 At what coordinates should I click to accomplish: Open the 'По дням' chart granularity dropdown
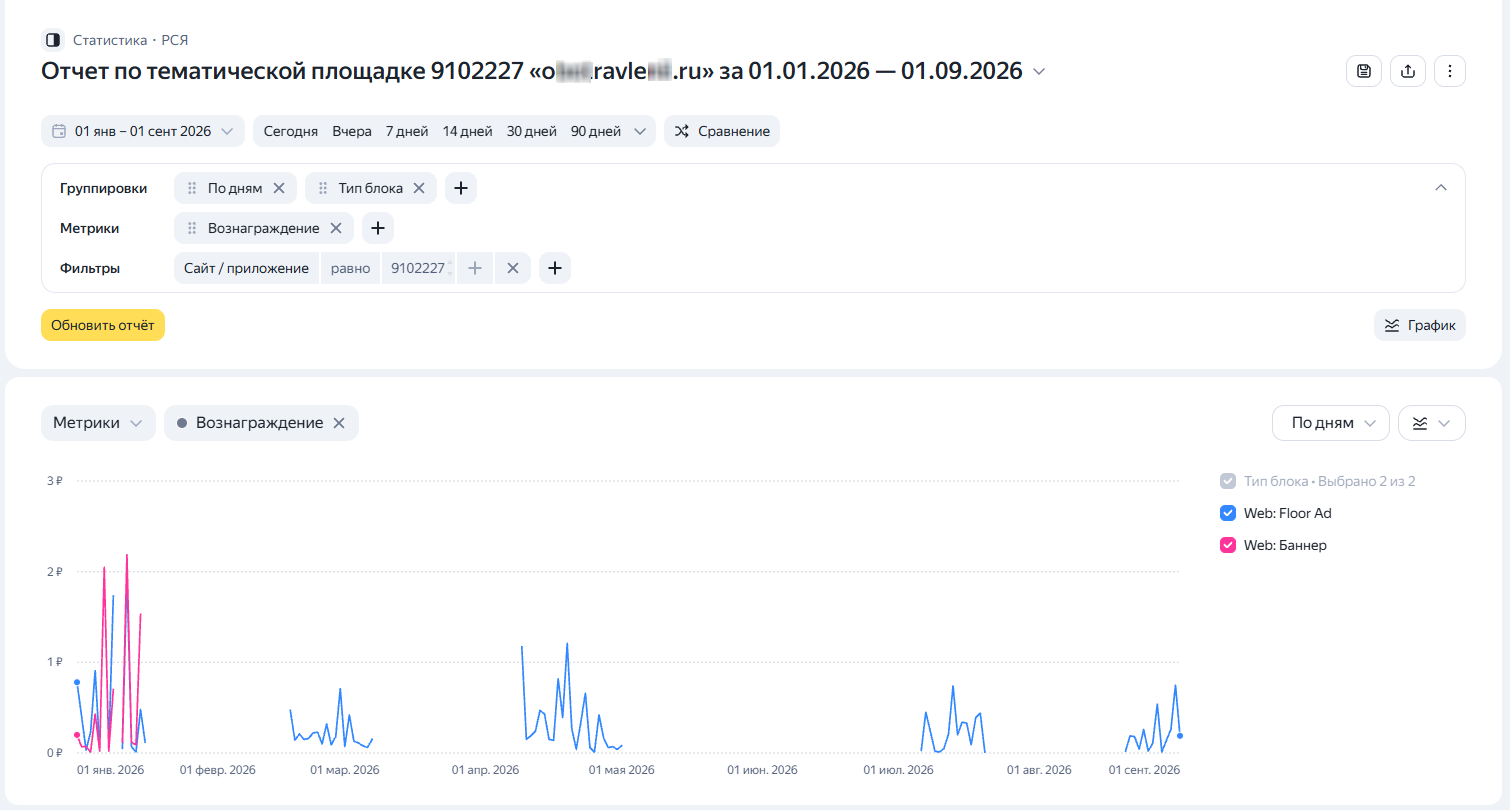(x=1330, y=423)
